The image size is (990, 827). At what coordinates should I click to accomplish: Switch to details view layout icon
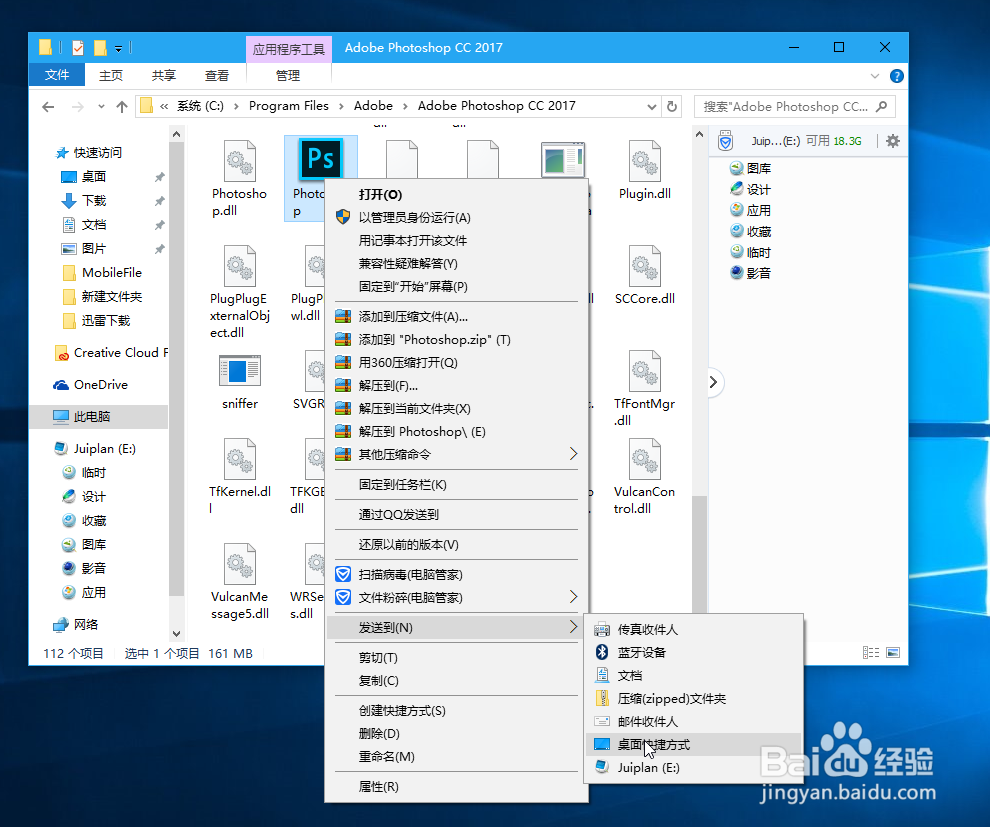coord(871,653)
